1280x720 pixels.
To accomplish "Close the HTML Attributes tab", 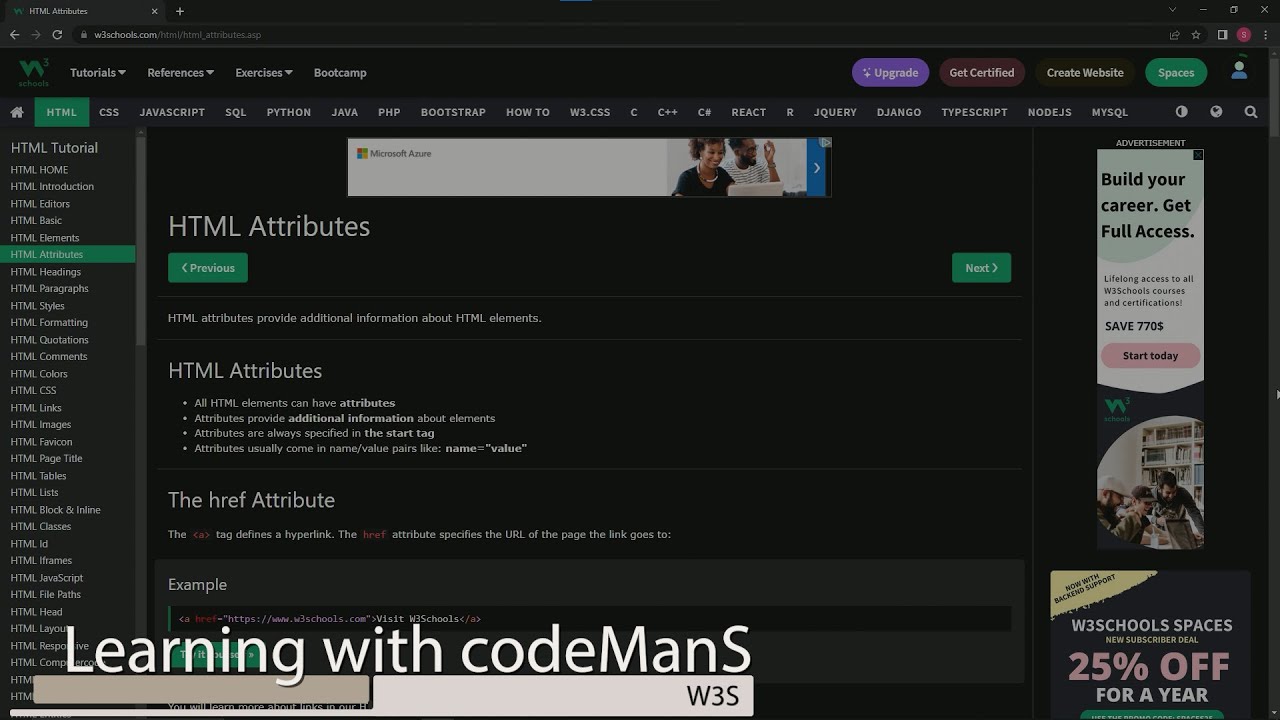I will coord(155,11).
